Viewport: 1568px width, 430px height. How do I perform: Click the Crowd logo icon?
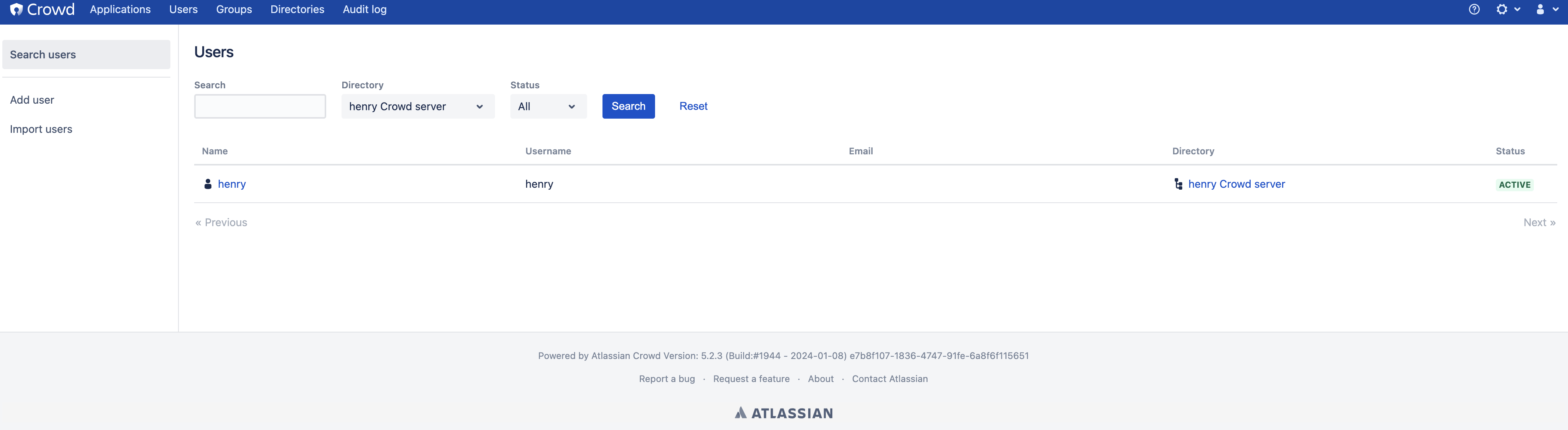pos(17,9)
